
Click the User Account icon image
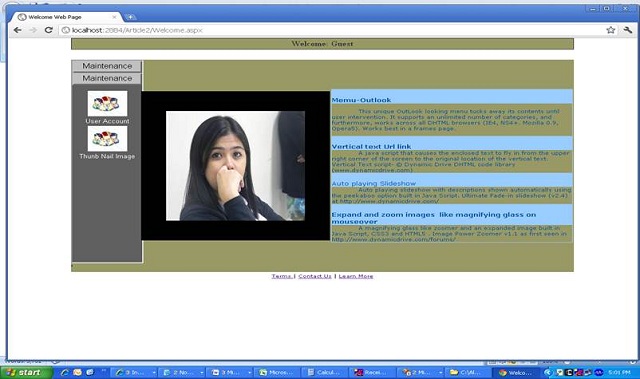click(107, 103)
